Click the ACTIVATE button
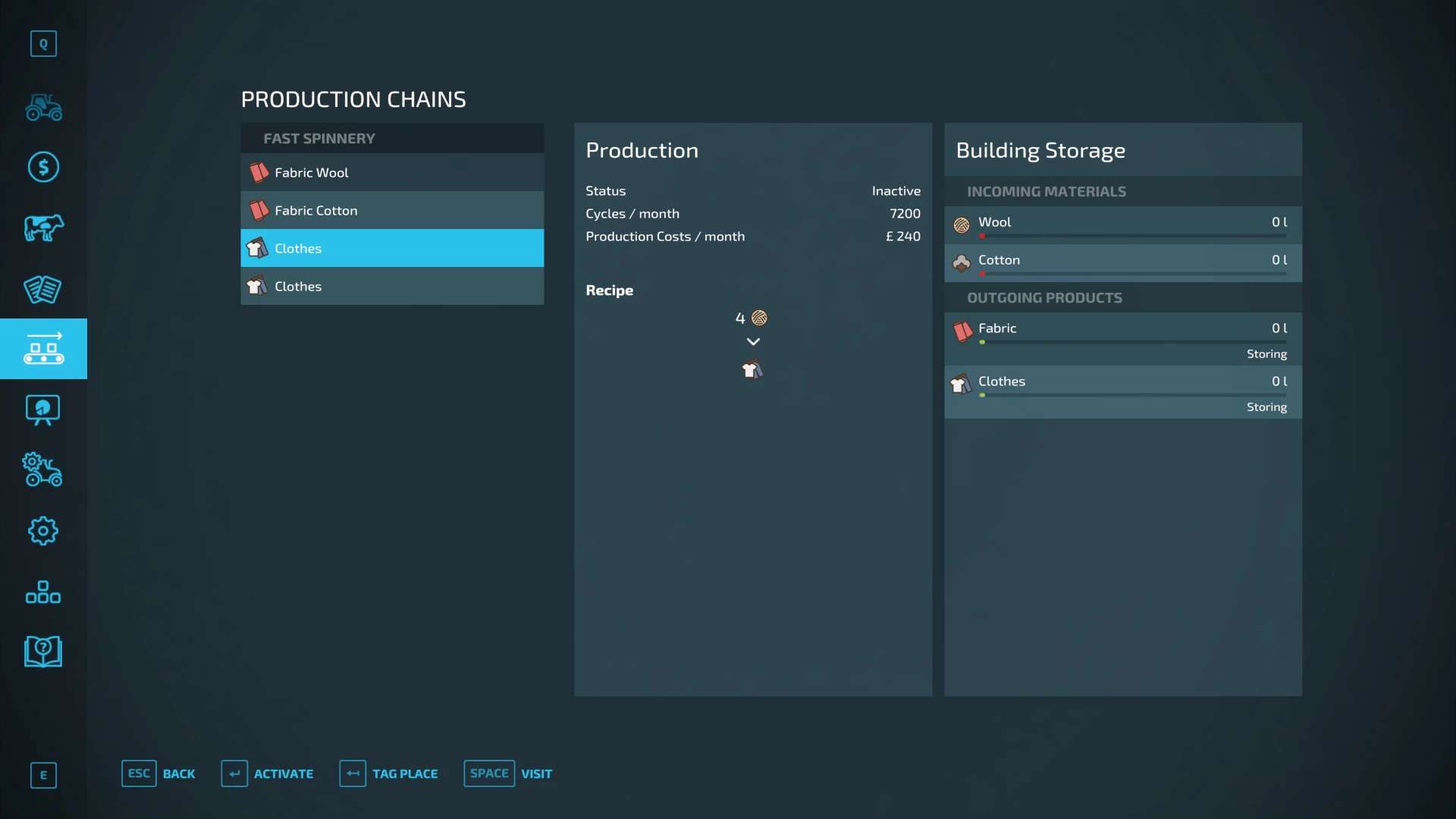This screenshot has width=1456, height=819. tap(268, 773)
